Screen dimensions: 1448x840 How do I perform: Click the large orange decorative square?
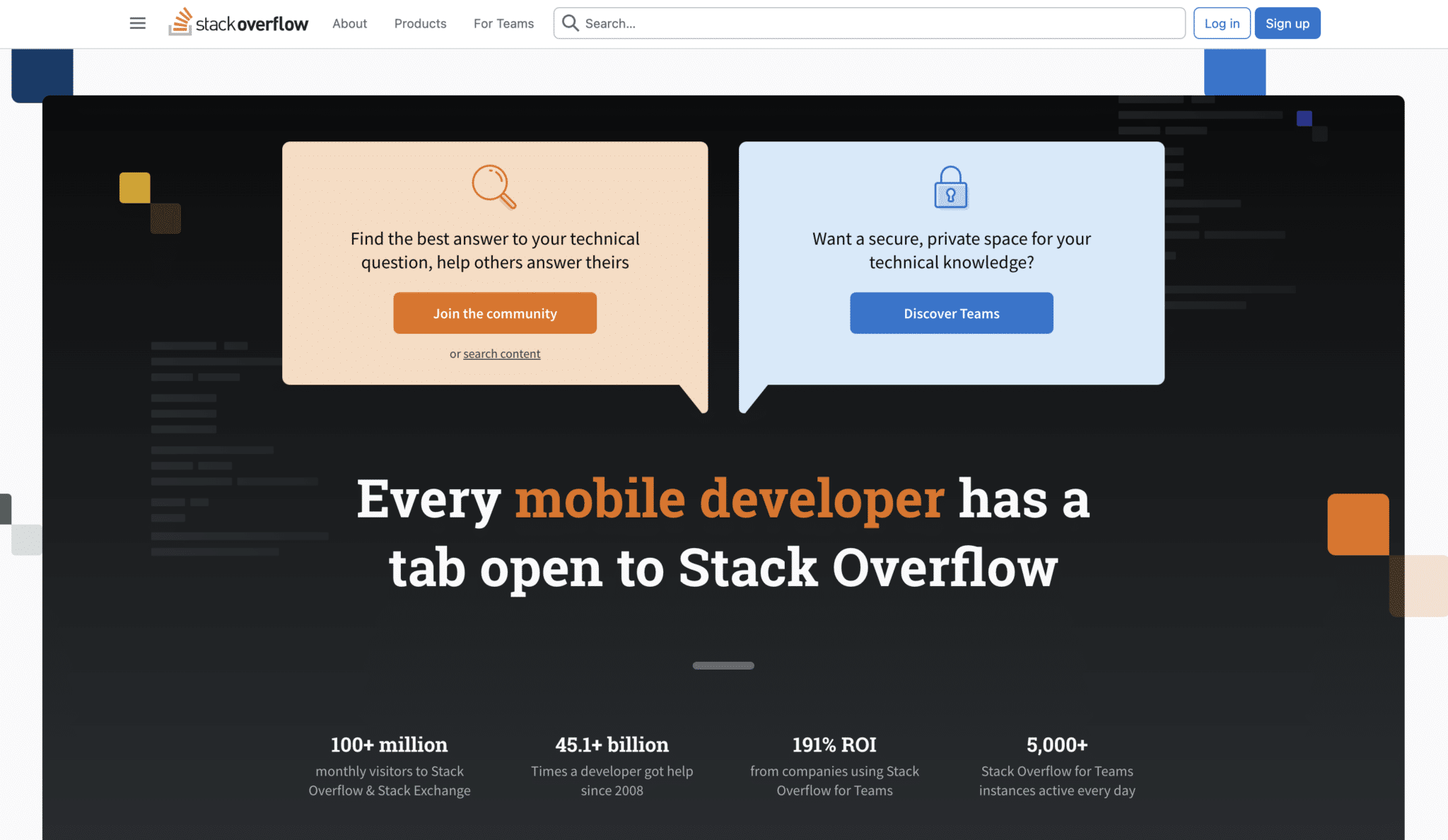click(1357, 524)
